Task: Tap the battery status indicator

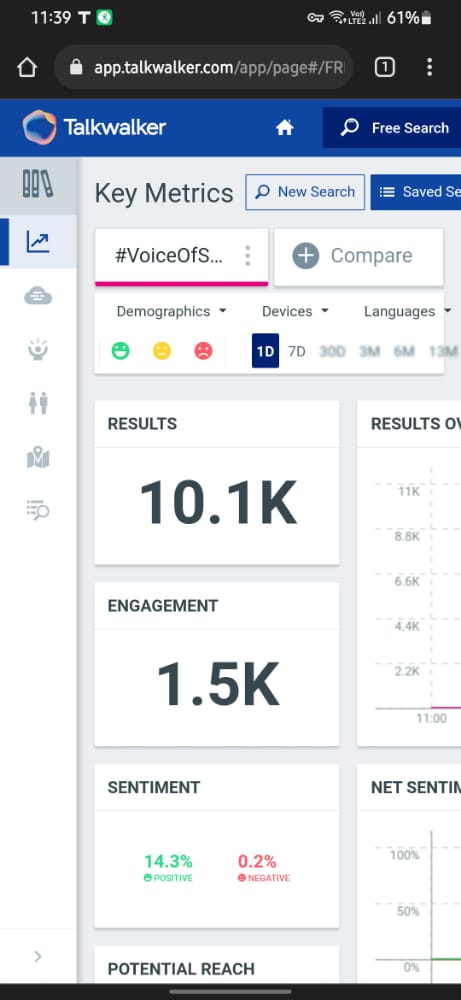Action: pyautogui.click(x=409, y=18)
